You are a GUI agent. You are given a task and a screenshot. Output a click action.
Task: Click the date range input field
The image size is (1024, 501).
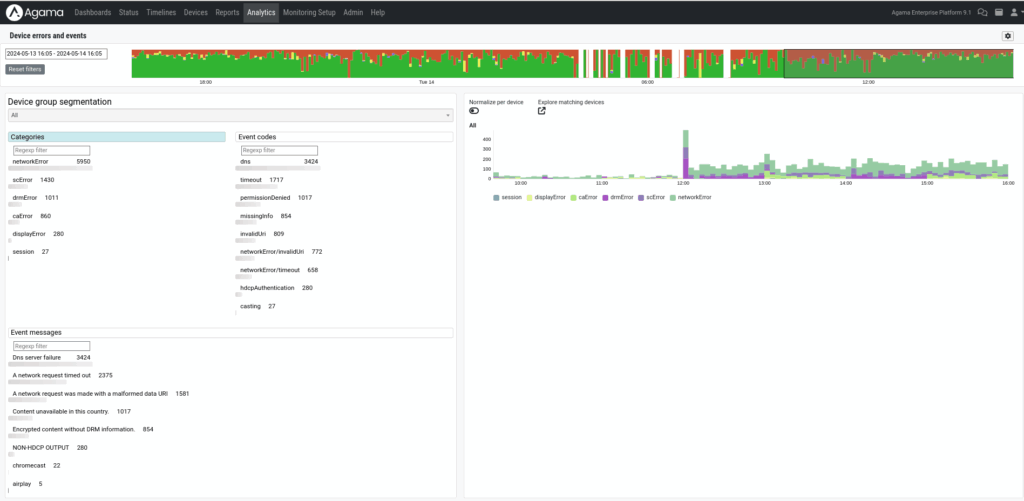tap(56, 53)
